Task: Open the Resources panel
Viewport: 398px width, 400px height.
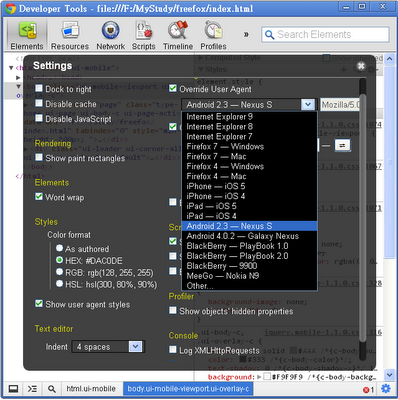Action: tap(70, 36)
